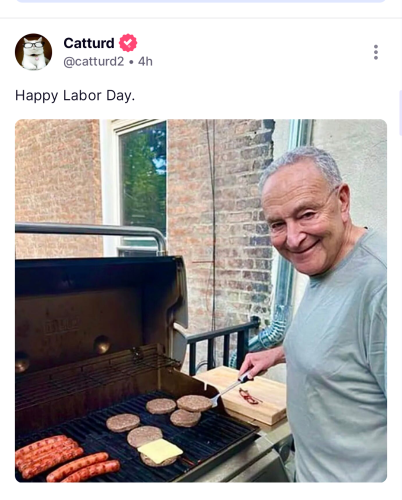402x500 pixels.
Task: Click the scrollbar on the right edge
Action: [400, 113]
